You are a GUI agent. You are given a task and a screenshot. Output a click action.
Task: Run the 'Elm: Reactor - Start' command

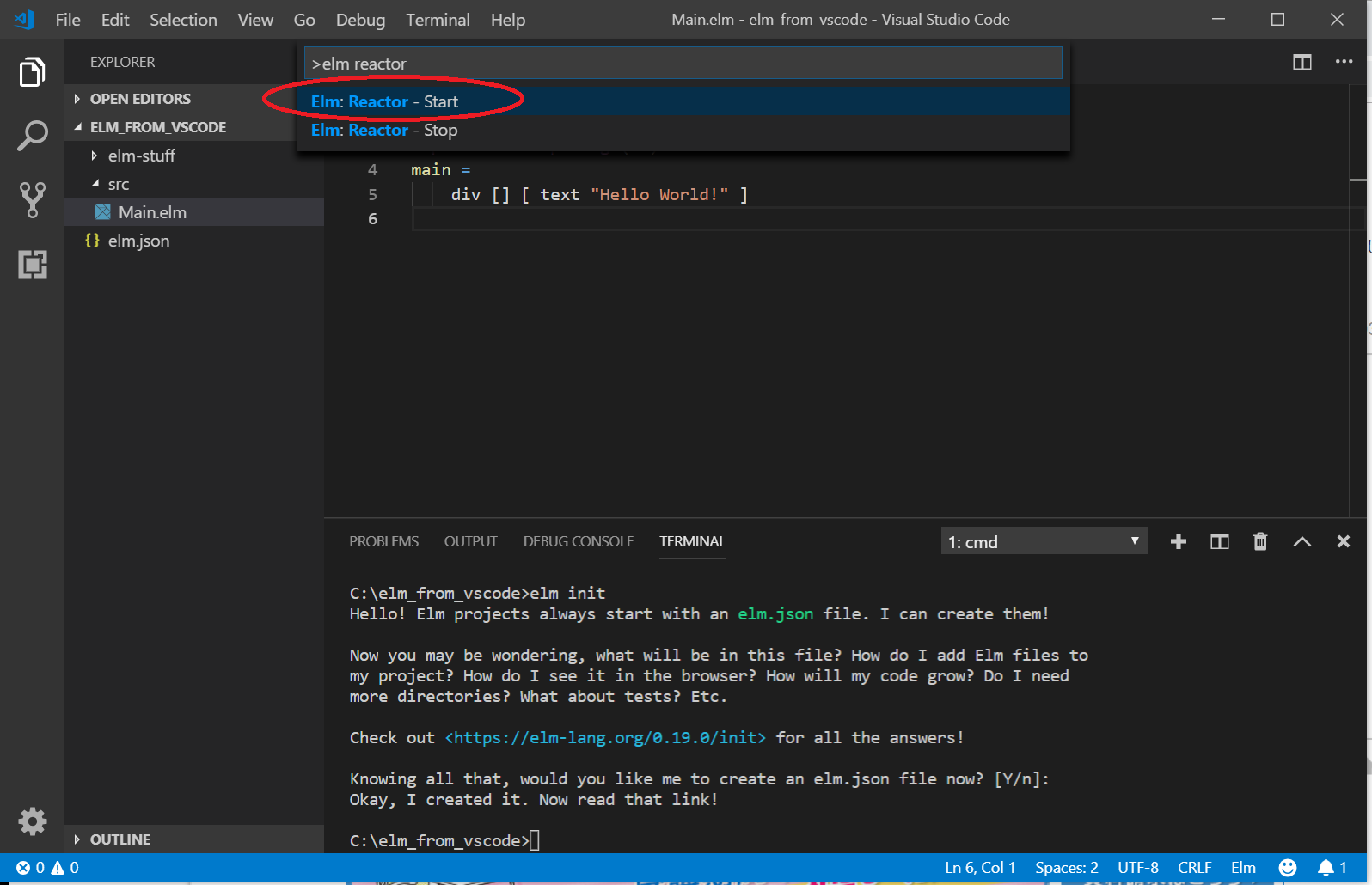pos(385,101)
